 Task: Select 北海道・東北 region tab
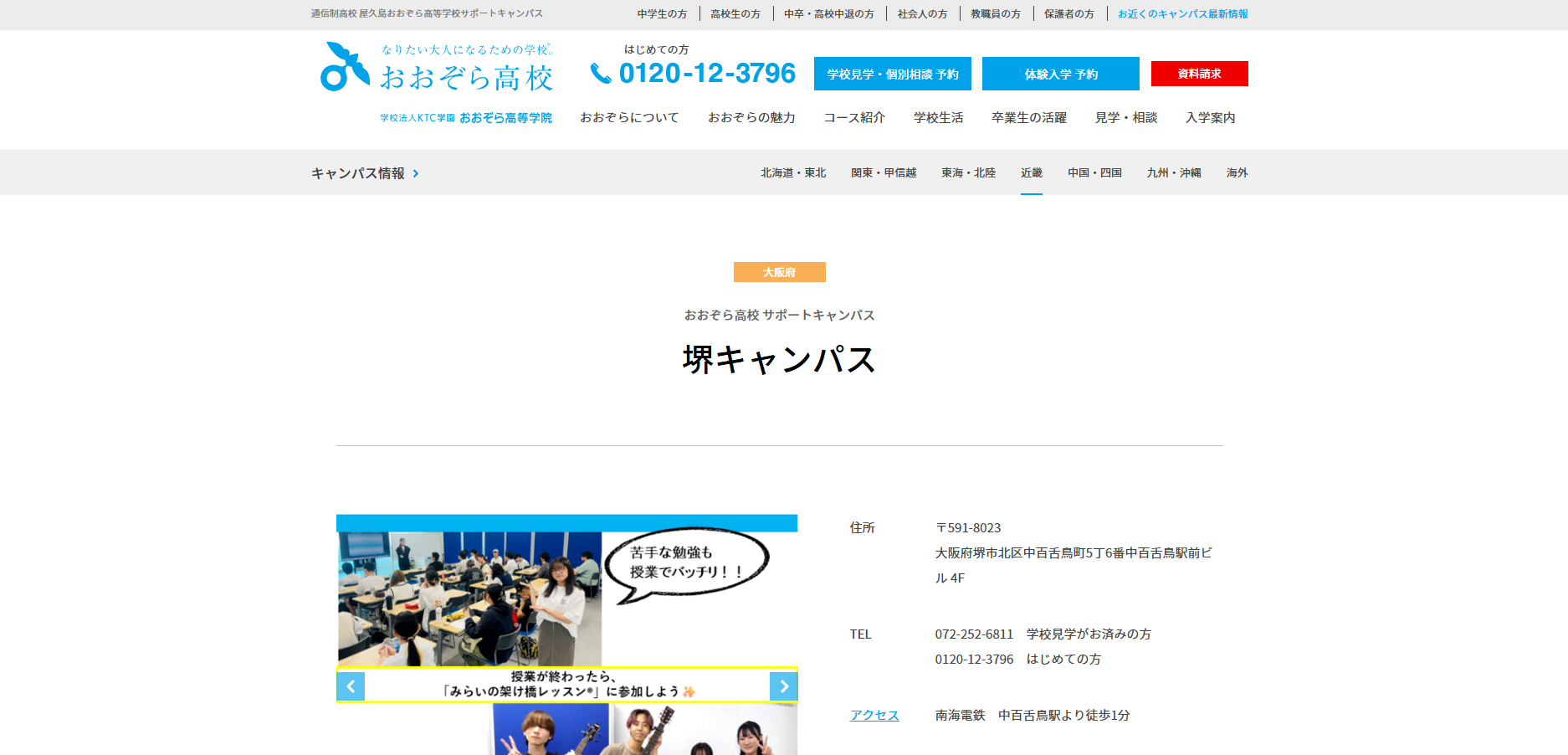(x=793, y=173)
